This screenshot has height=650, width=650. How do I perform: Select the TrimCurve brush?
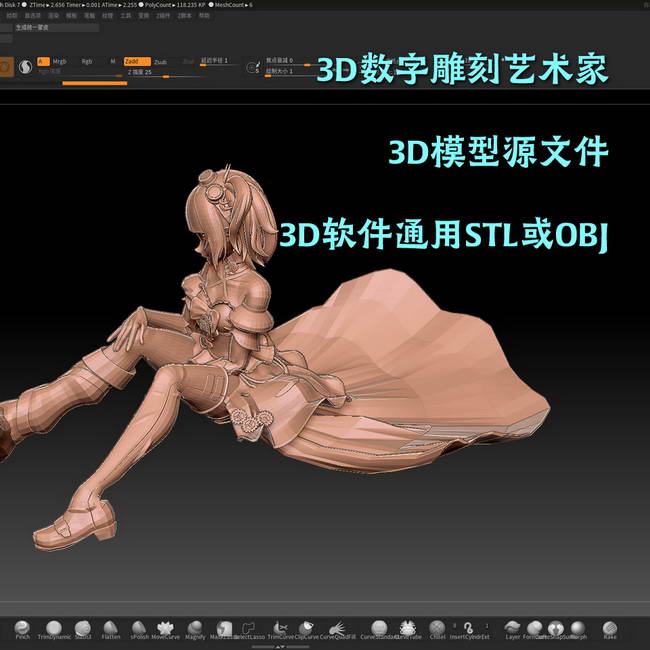pos(281,629)
